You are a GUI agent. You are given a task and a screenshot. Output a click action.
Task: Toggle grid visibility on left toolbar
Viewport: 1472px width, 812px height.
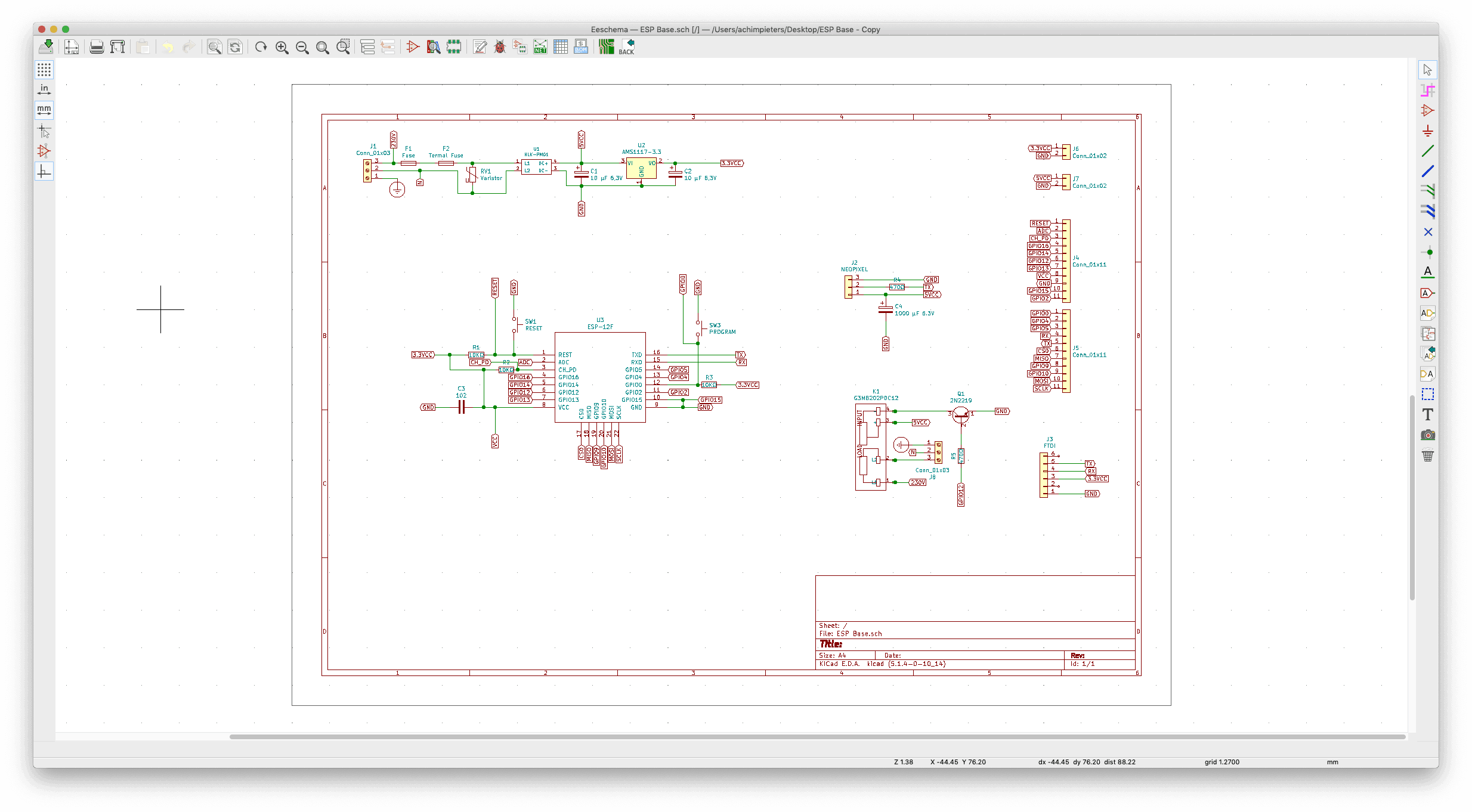click(44, 70)
